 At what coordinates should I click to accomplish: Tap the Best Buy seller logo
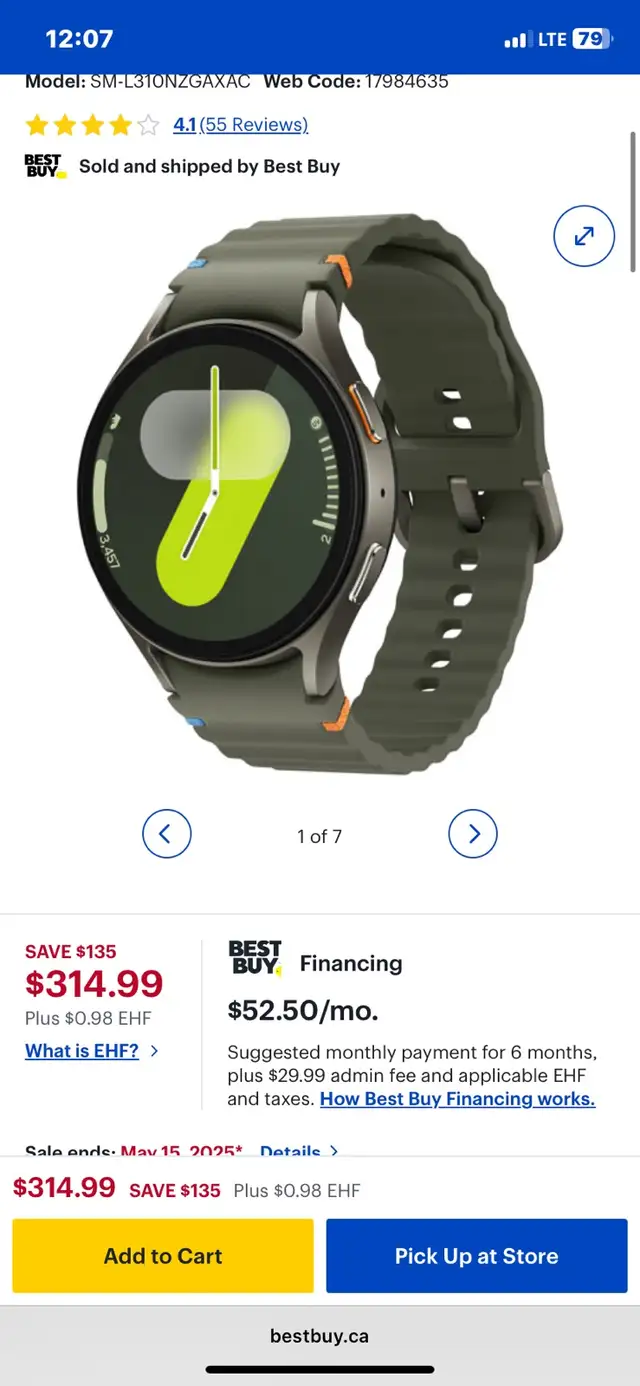point(45,166)
